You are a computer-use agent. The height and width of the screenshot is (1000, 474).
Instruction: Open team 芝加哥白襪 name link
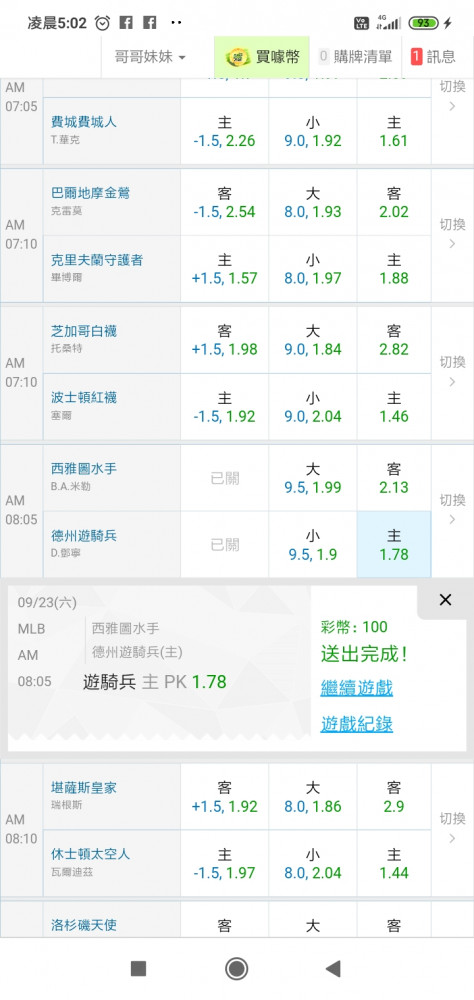tap(84, 330)
